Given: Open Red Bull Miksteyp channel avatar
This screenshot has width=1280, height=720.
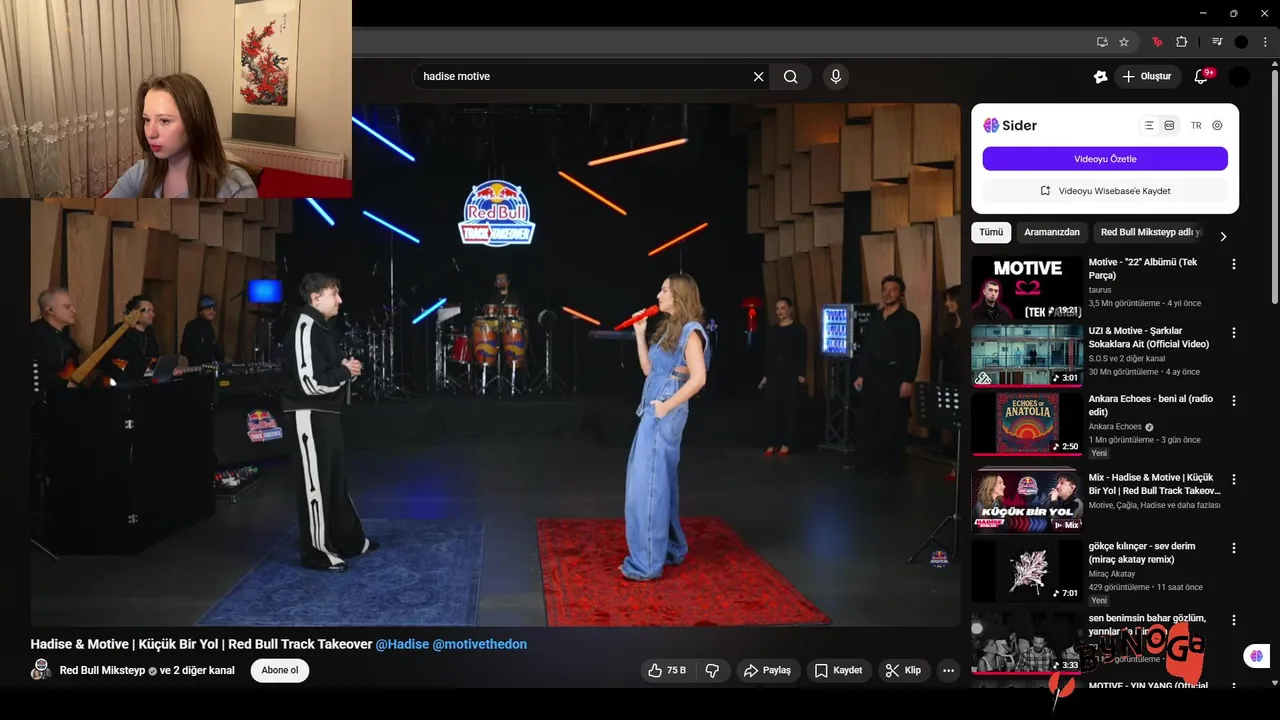Looking at the screenshot, I should click(41, 670).
